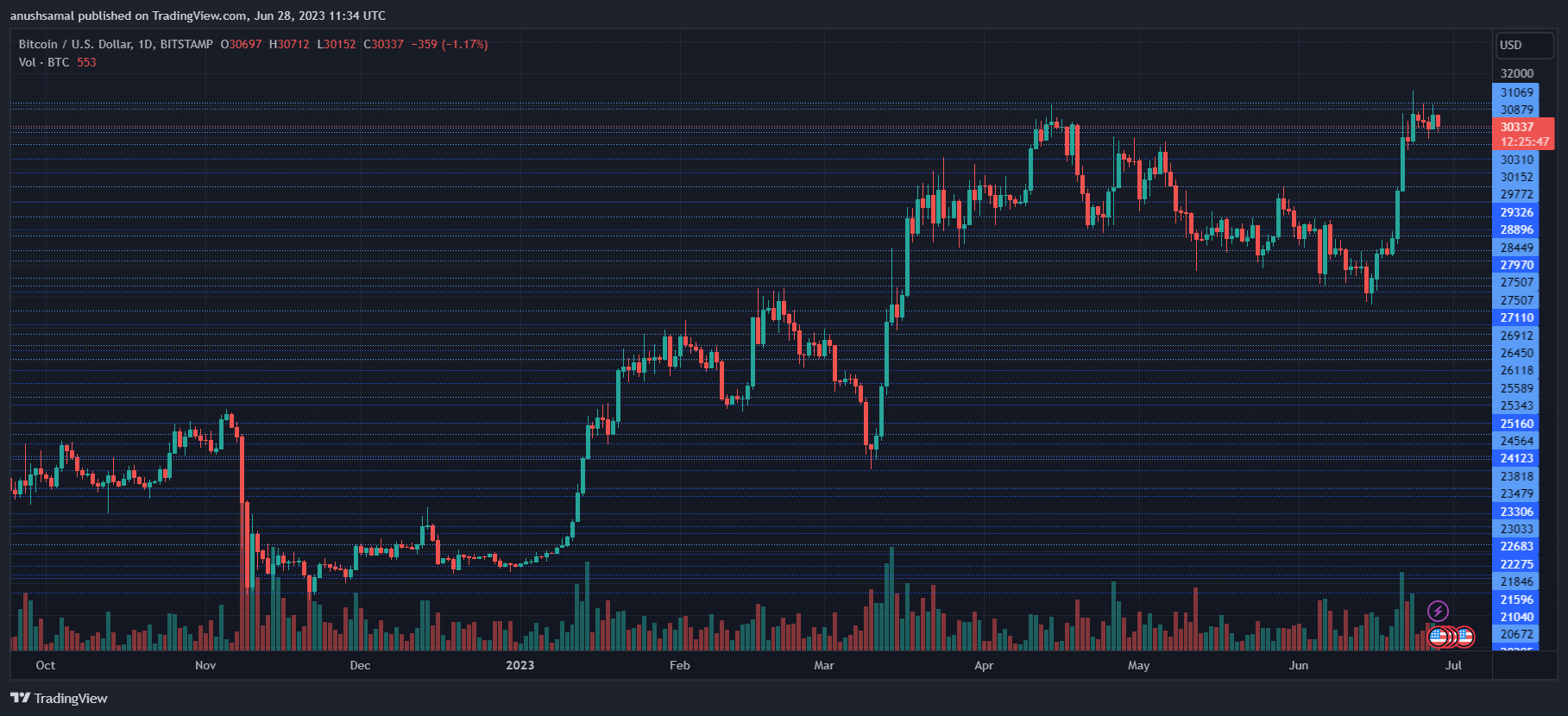
Task: Click the purple lightning bolt event icon
Action: pyautogui.click(x=1438, y=612)
